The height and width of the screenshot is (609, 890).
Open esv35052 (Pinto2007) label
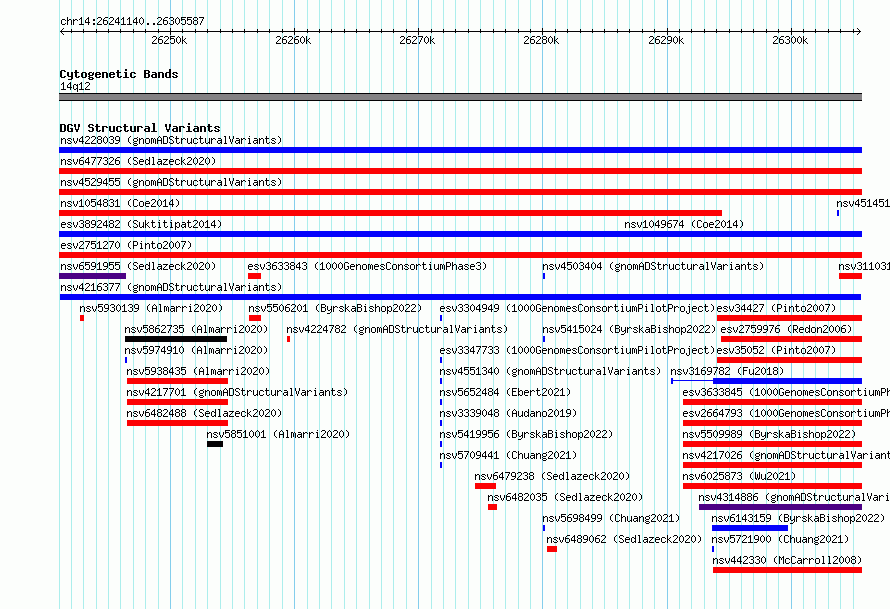(776, 350)
